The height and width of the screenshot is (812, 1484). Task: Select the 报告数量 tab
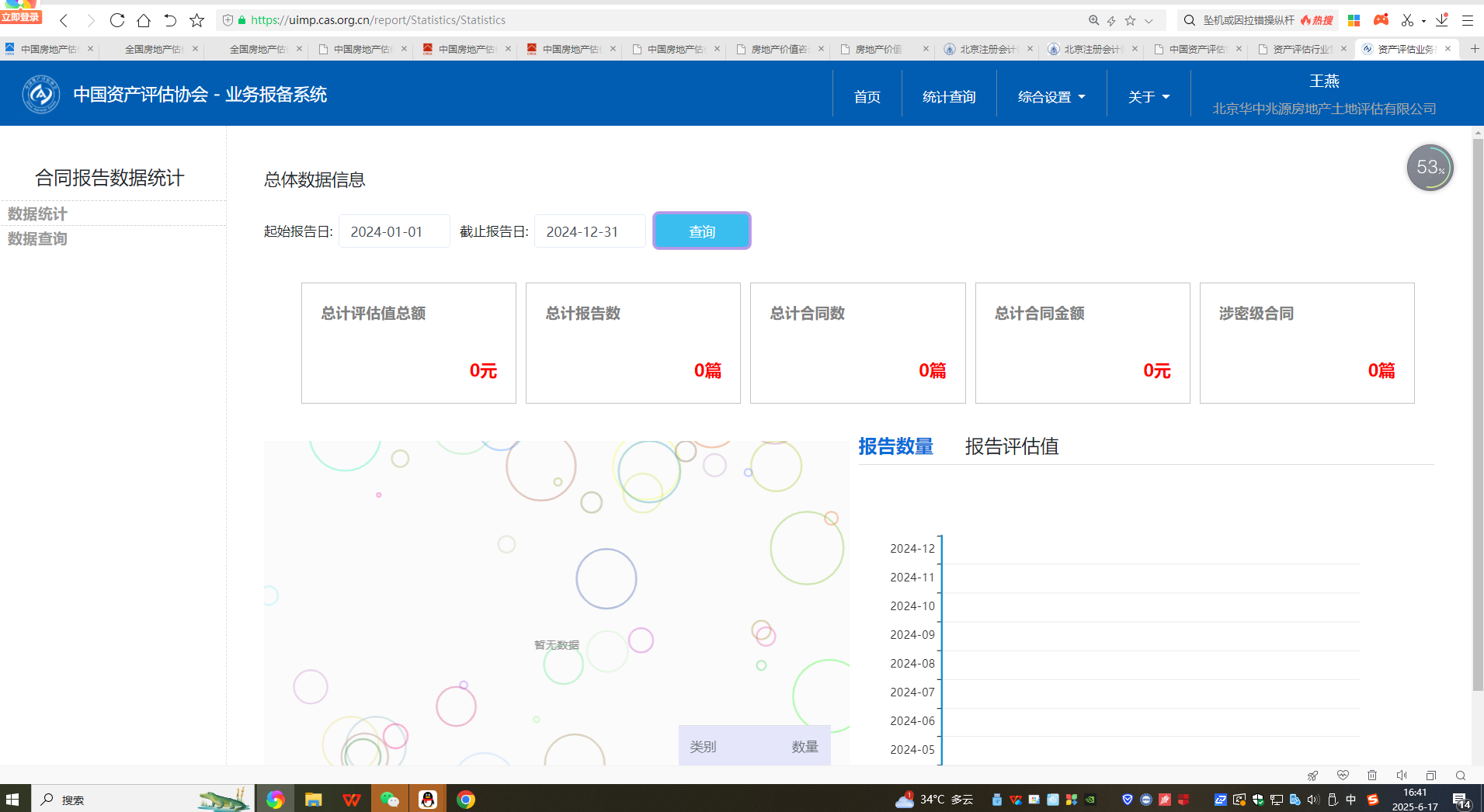(895, 446)
